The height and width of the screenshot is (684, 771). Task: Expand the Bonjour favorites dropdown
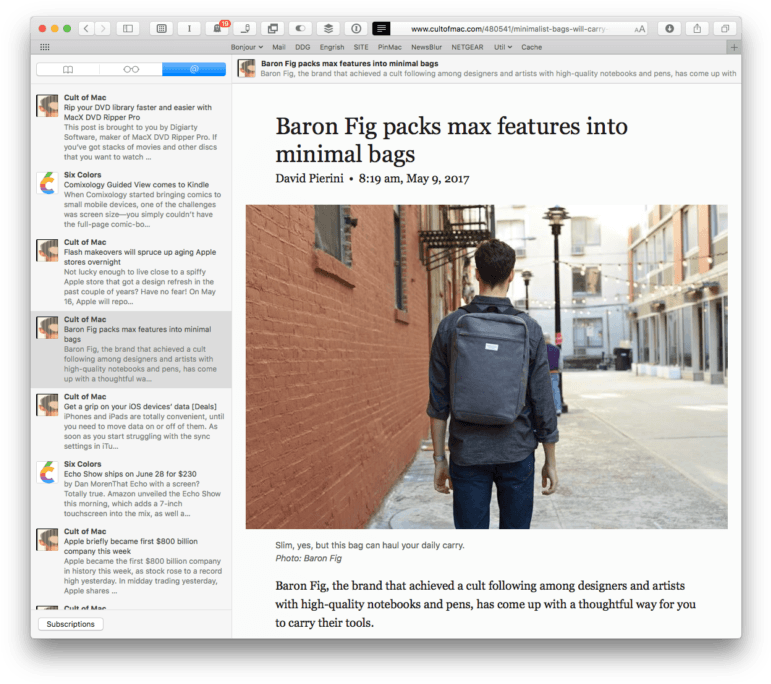click(x=247, y=47)
